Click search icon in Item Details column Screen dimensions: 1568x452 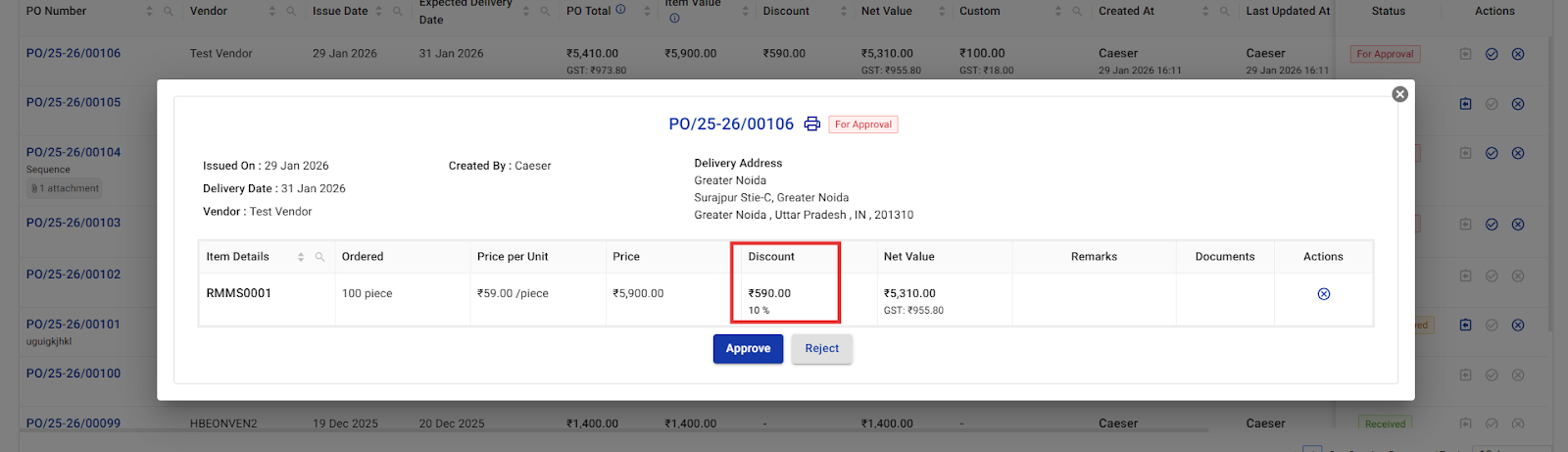[x=319, y=257]
